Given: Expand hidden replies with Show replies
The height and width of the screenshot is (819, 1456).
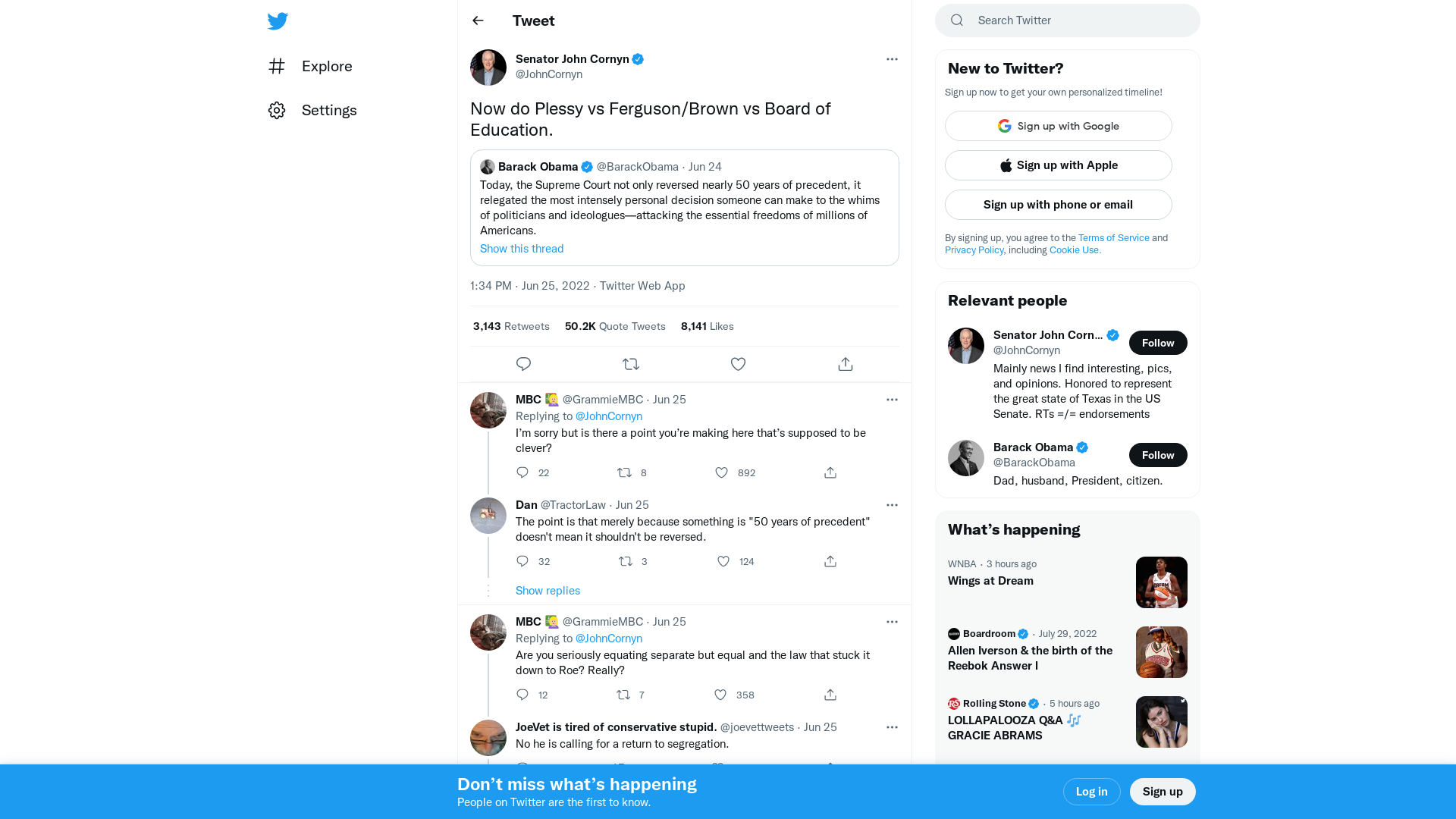Looking at the screenshot, I should [x=548, y=591].
